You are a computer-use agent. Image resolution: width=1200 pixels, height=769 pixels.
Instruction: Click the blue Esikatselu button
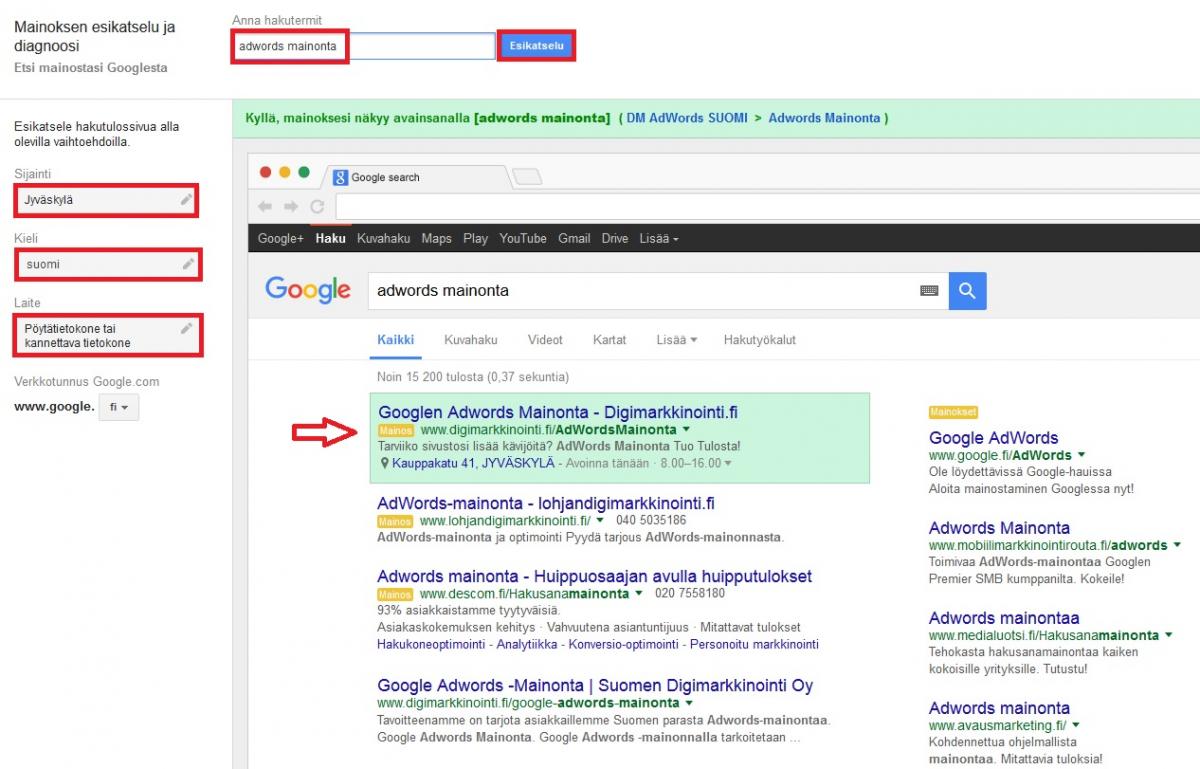click(537, 46)
